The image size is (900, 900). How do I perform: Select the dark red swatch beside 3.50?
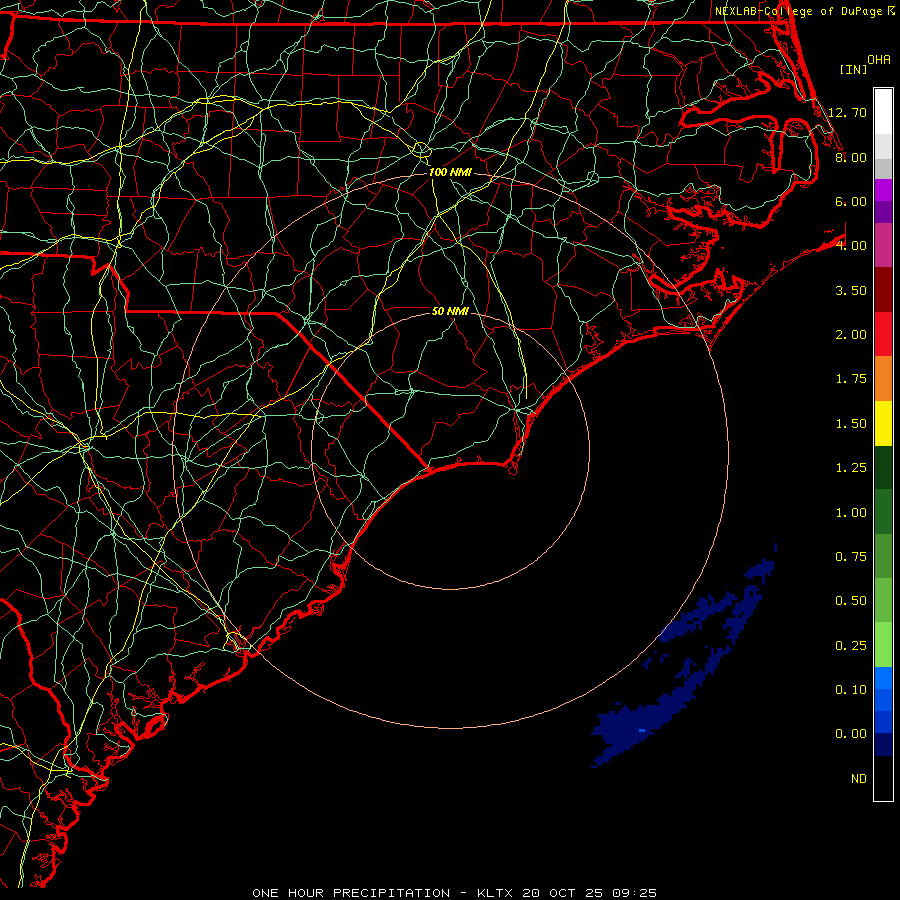883,290
